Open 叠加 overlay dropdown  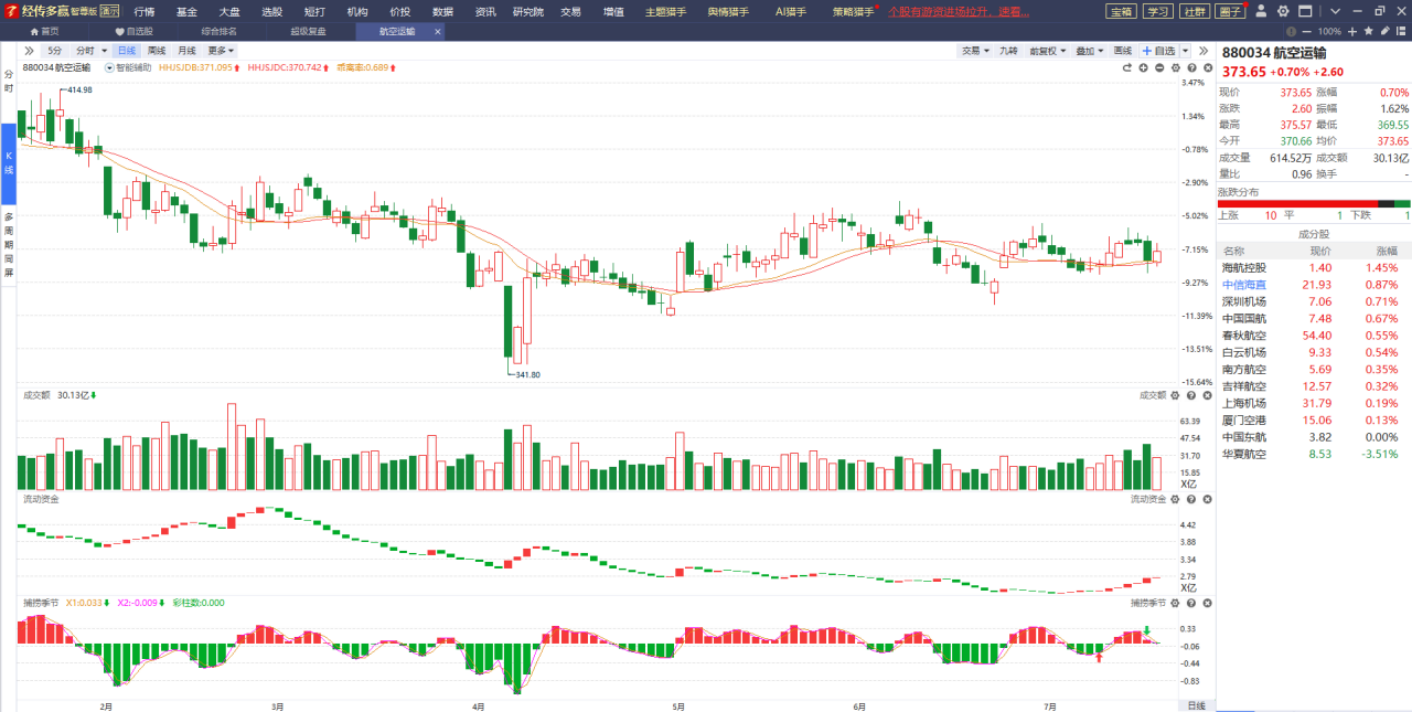(x=1089, y=50)
